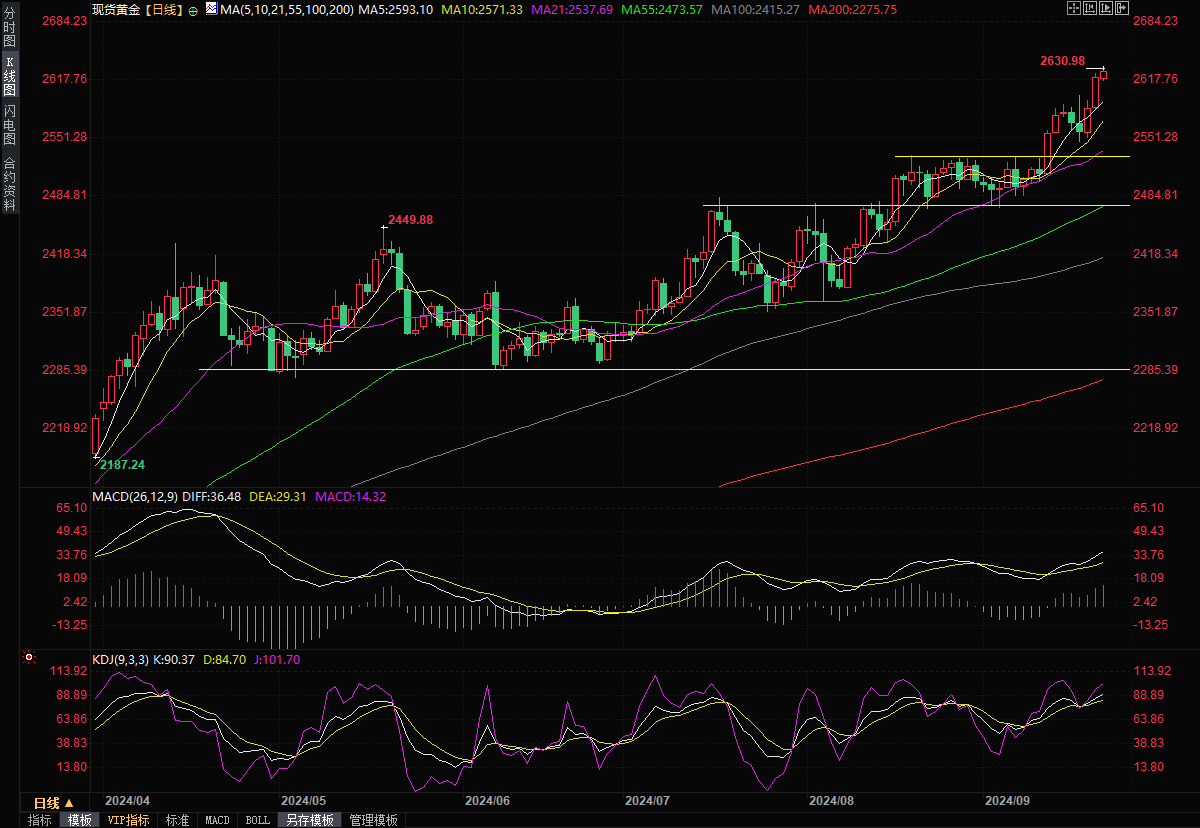Click the K:90.37 value
The width and height of the screenshot is (1200, 828).
(176, 659)
